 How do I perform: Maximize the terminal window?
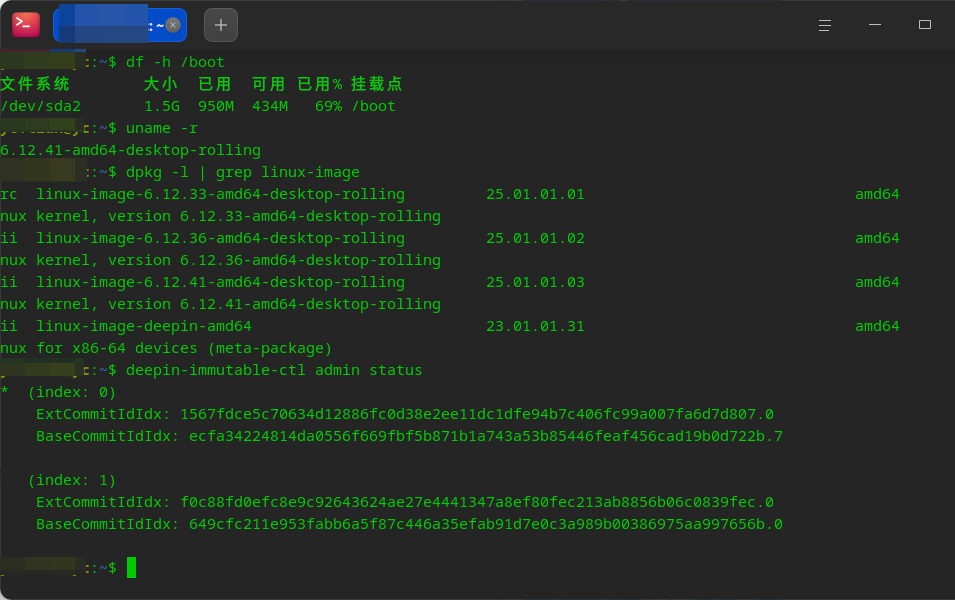925,25
